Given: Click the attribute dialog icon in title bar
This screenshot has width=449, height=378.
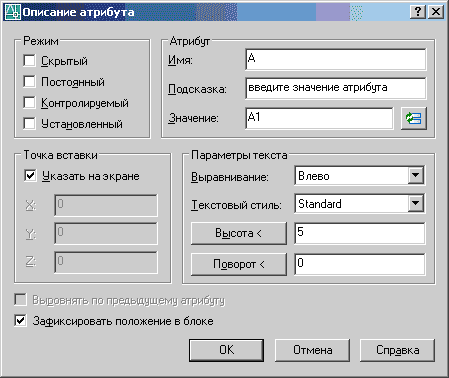Looking at the screenshot, I should pos(12,12).
